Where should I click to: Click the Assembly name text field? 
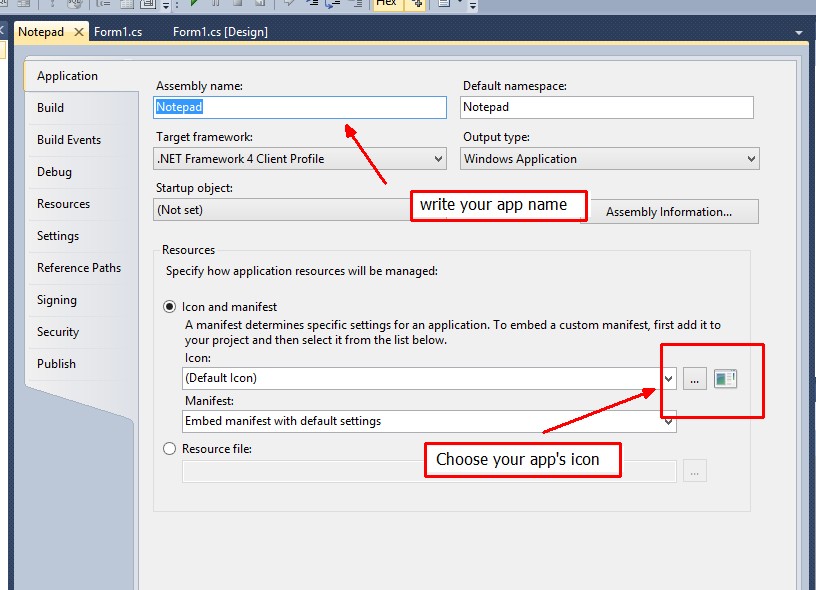click(x=300, y=107)
